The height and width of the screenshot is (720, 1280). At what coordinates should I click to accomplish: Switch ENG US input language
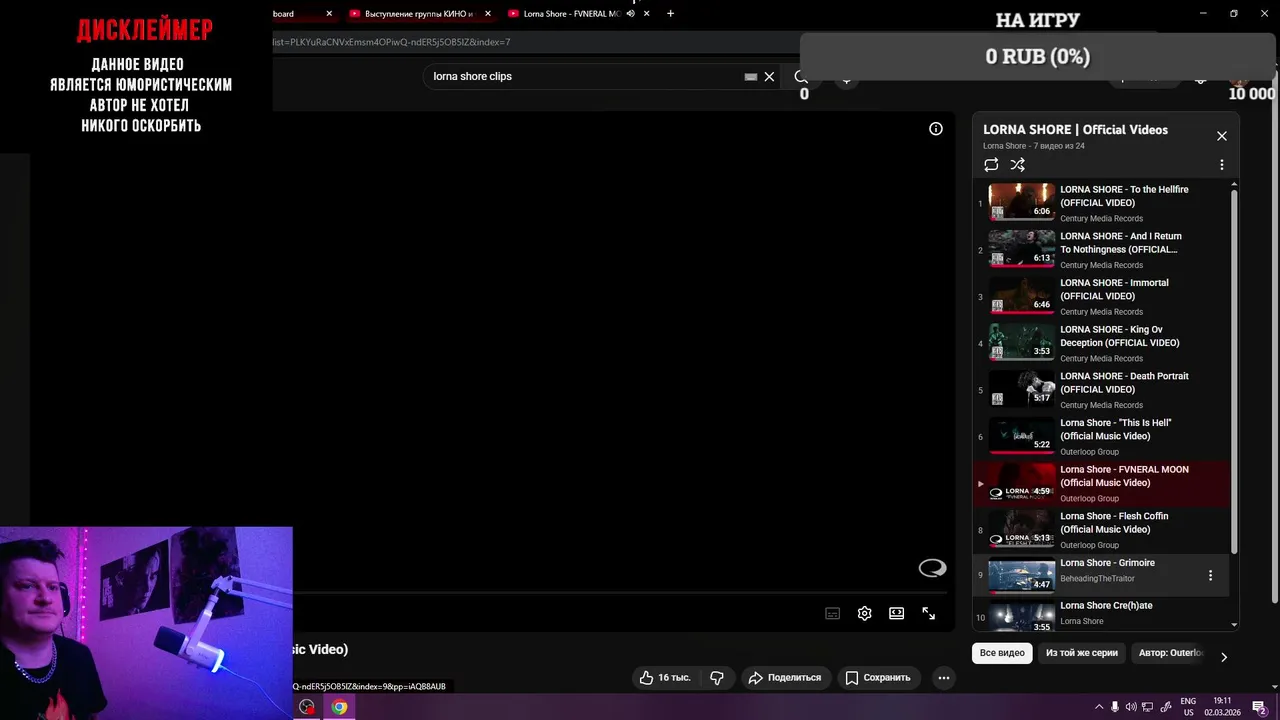tap(1188, 707)
